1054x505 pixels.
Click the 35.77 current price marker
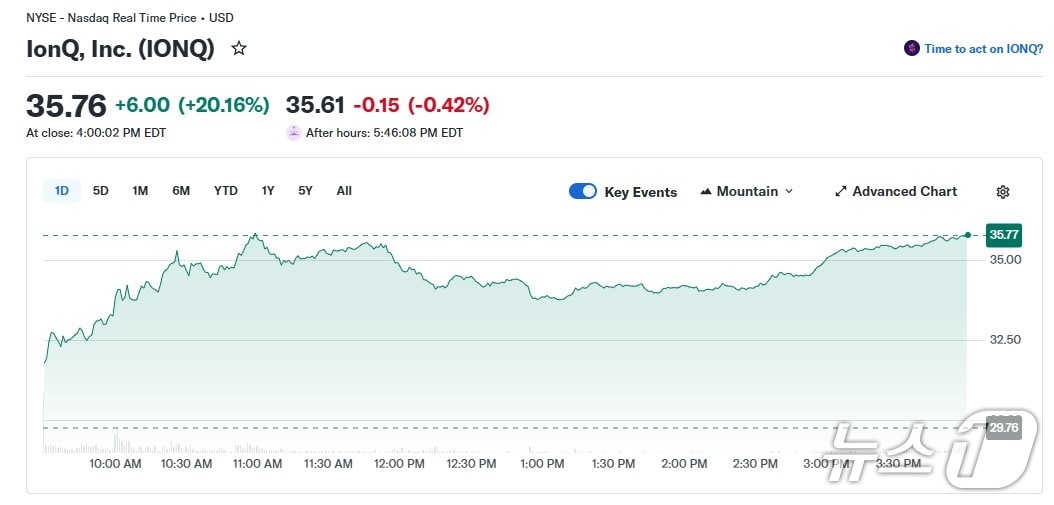tap(1003, 235)
